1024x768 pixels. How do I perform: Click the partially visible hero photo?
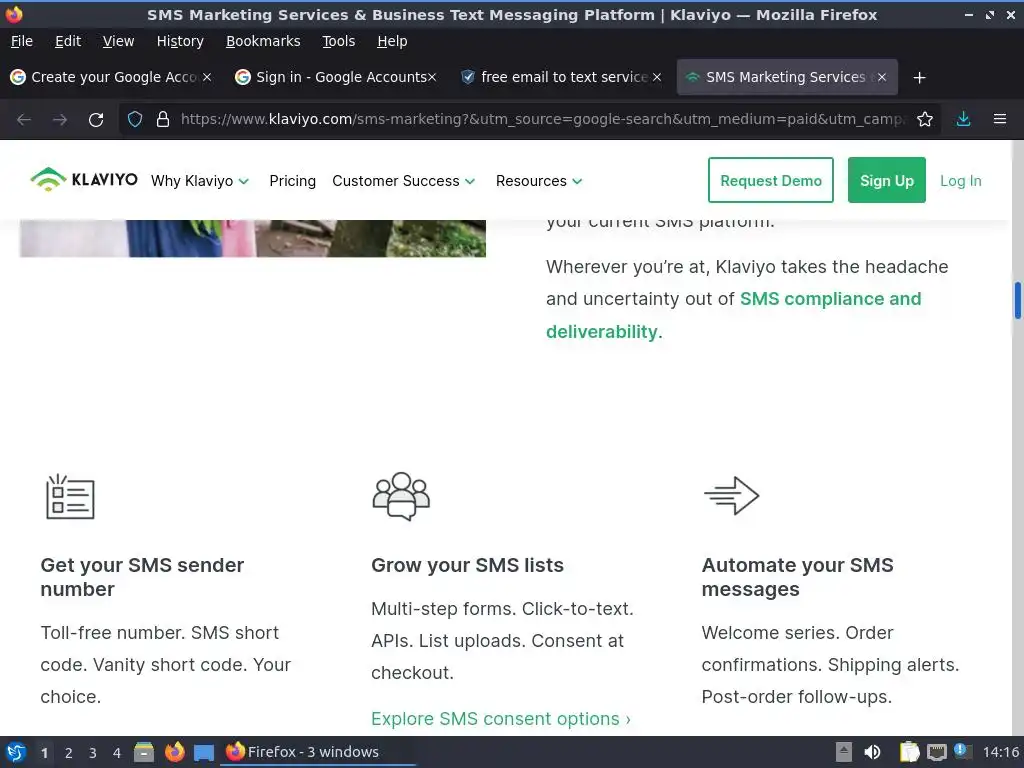tap(253, 238)
